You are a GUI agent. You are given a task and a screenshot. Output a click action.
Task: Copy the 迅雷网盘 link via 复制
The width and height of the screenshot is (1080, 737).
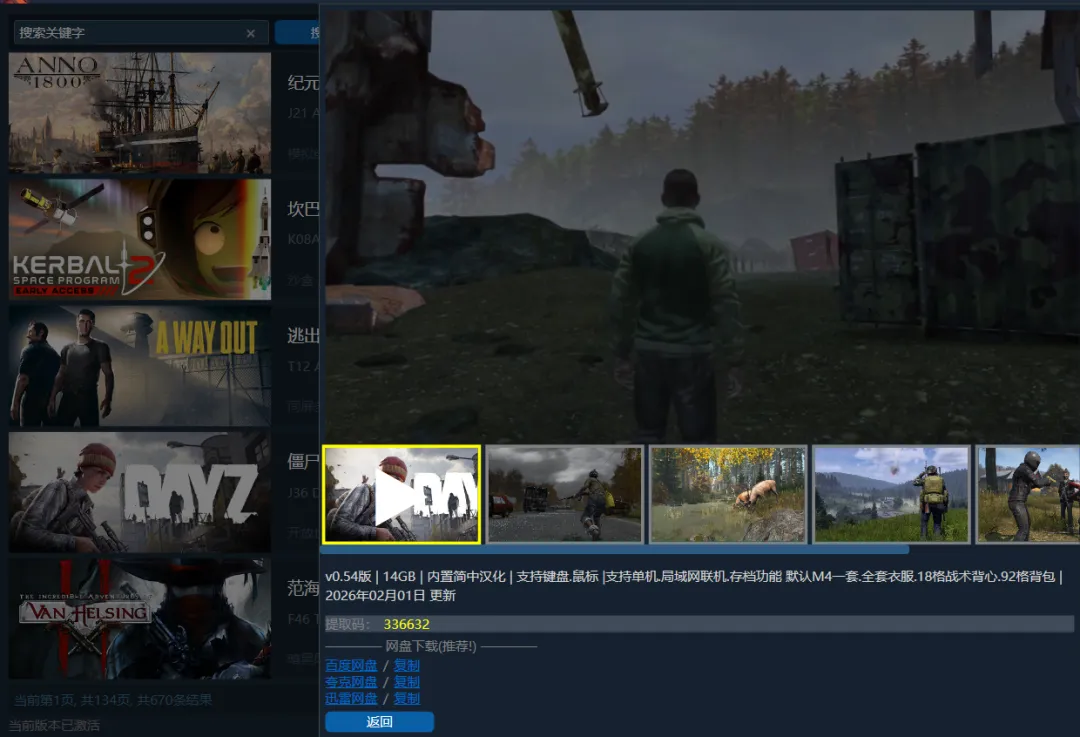[x=406, y=698]
